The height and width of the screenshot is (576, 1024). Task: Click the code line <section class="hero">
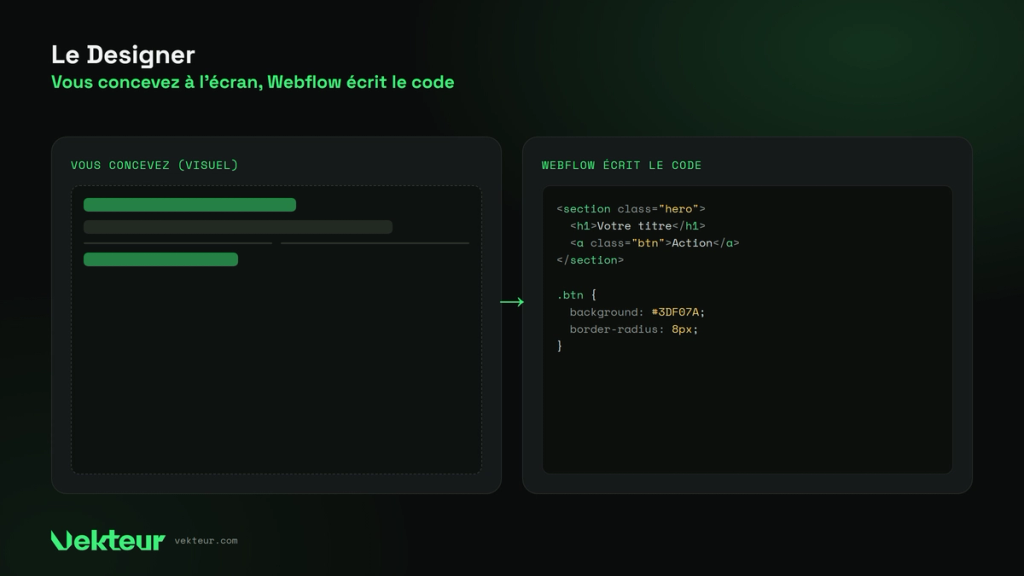[631, 209]
